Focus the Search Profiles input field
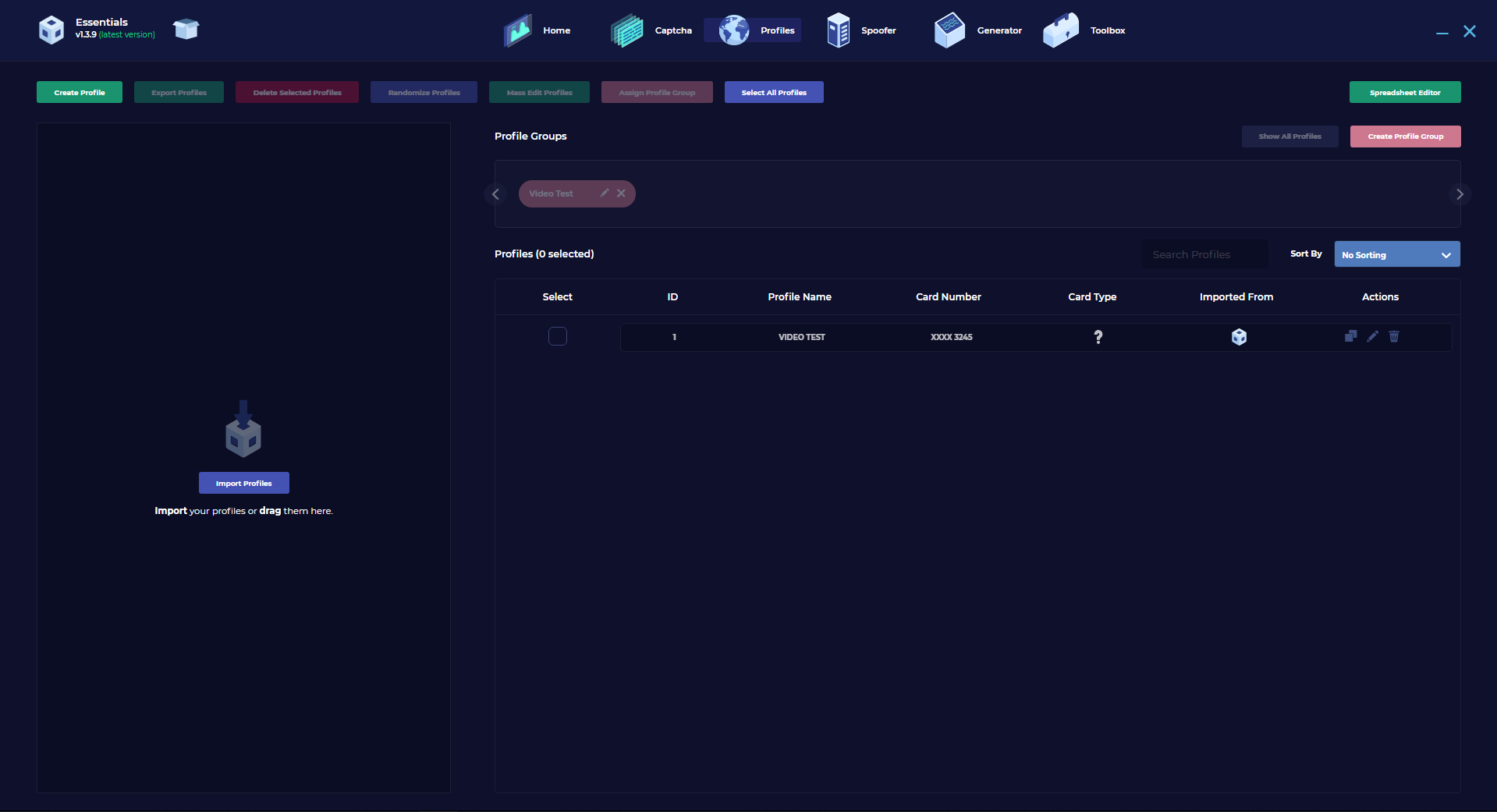Screen dimensions: 1497x812 [x=1204, y=254]
